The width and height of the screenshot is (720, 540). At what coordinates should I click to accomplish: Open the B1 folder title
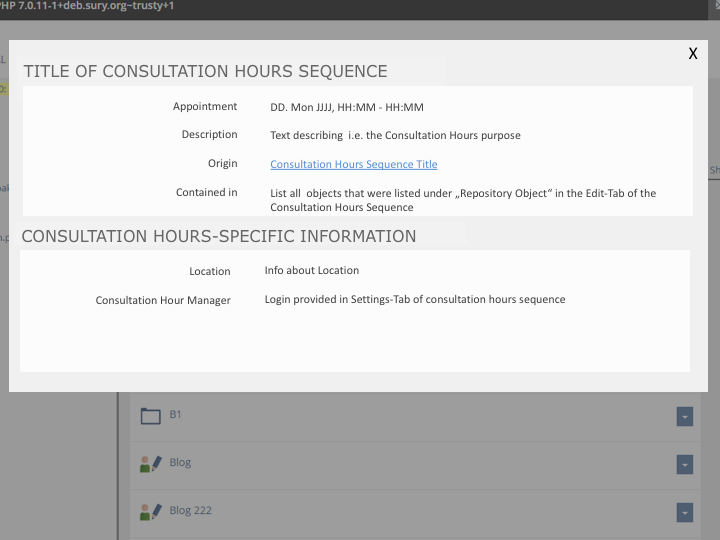(x=176, y=415)
